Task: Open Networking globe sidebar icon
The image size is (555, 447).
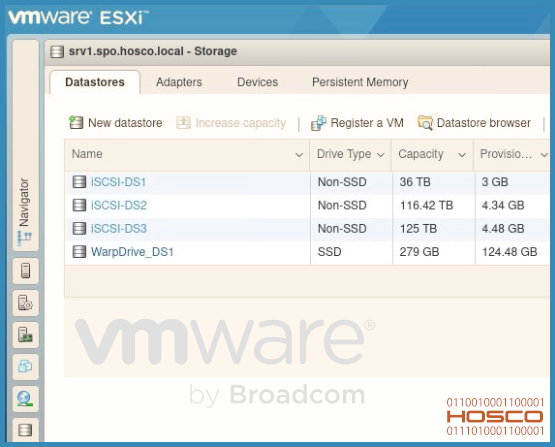Action: [25, 399]
